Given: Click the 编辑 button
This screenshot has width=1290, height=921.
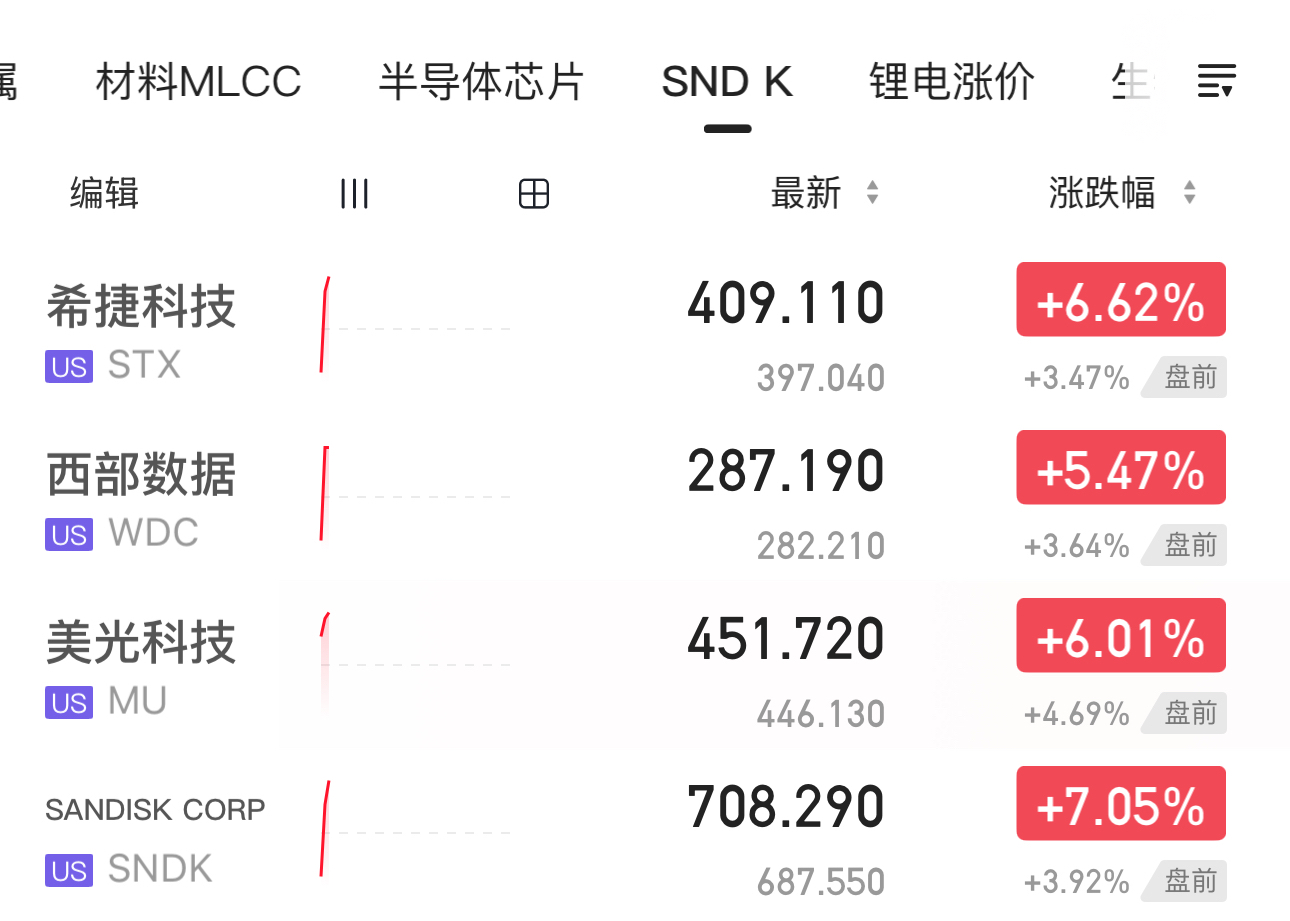Looking at the screenshot, I should 104,193.
